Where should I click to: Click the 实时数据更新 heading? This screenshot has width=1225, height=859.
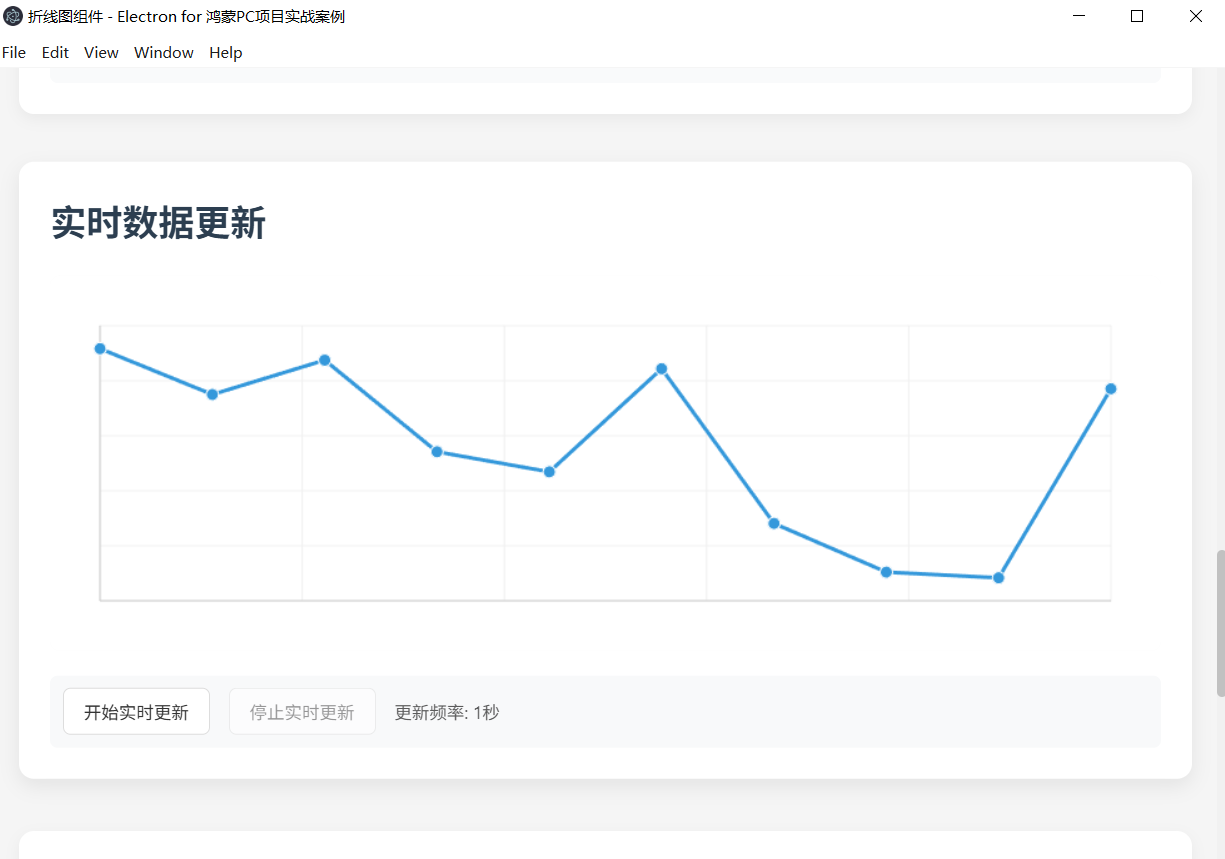click(158, 223)
